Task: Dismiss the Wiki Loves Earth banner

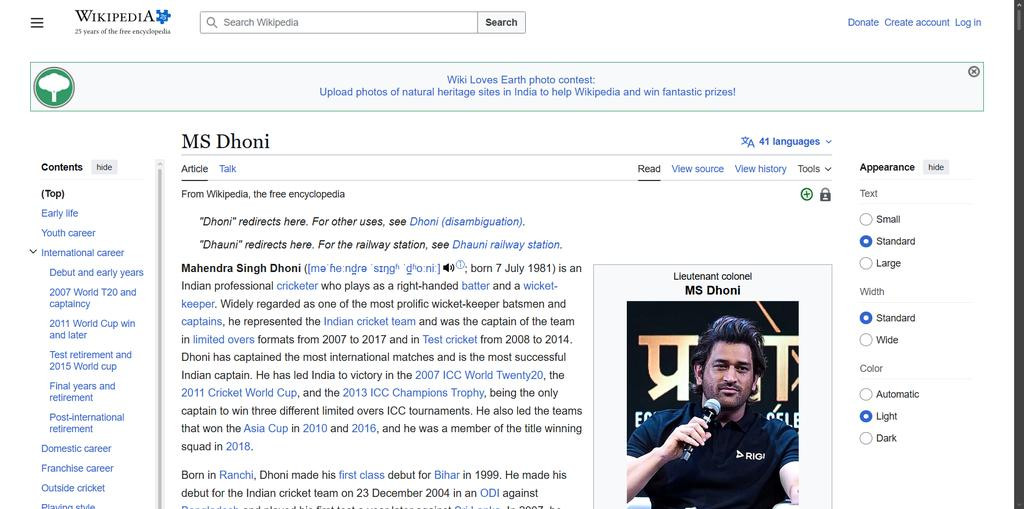Action: tap(974, 71)
